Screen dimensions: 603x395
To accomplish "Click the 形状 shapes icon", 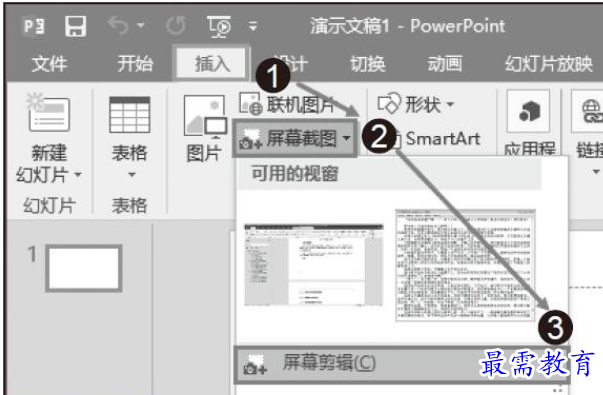I will pyautogui.click(x=389, y=103).
